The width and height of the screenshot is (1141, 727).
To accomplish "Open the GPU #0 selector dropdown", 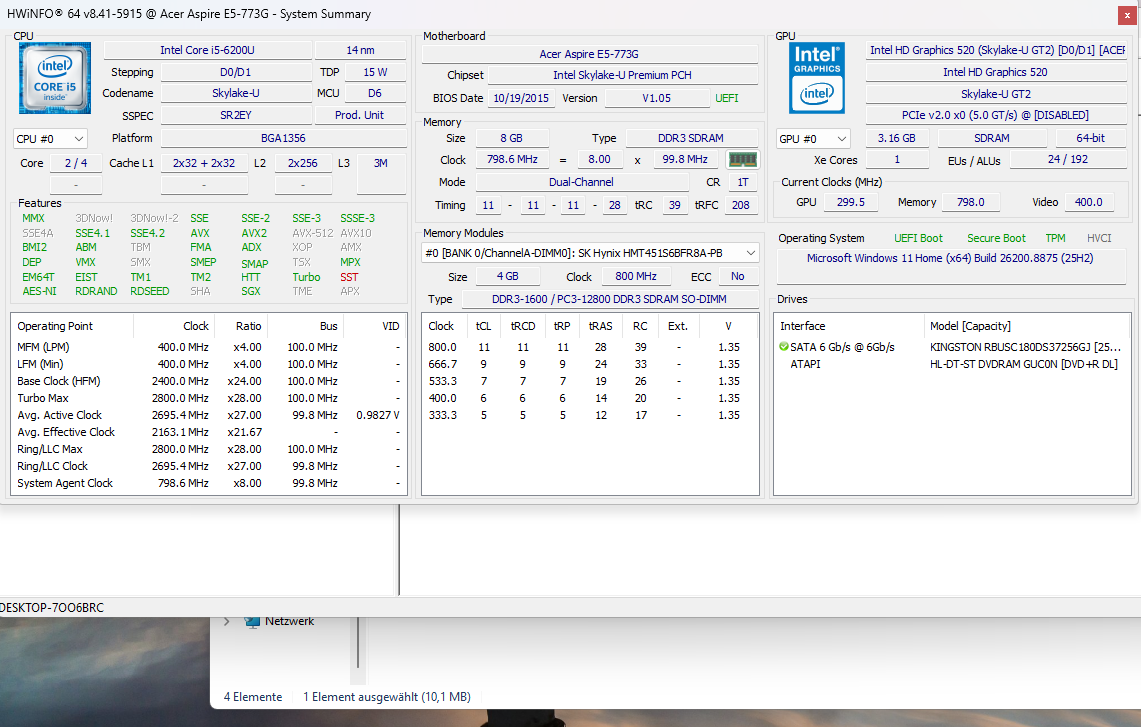I will (x=813, y=139).
